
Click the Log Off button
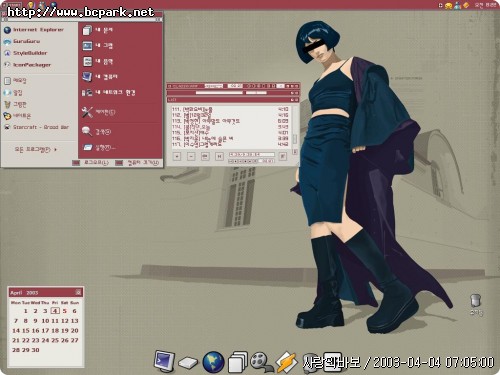coord(91,163)
